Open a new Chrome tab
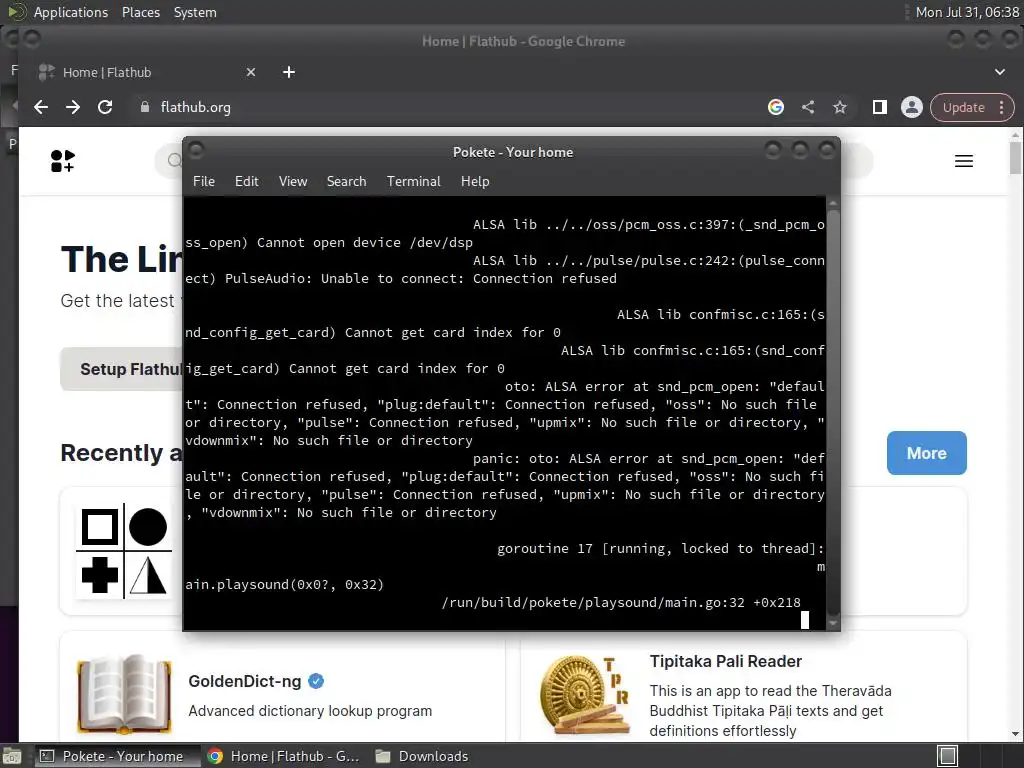Image resolution: width=1024 pixels, height=768 pixels. tap(289, 72)
